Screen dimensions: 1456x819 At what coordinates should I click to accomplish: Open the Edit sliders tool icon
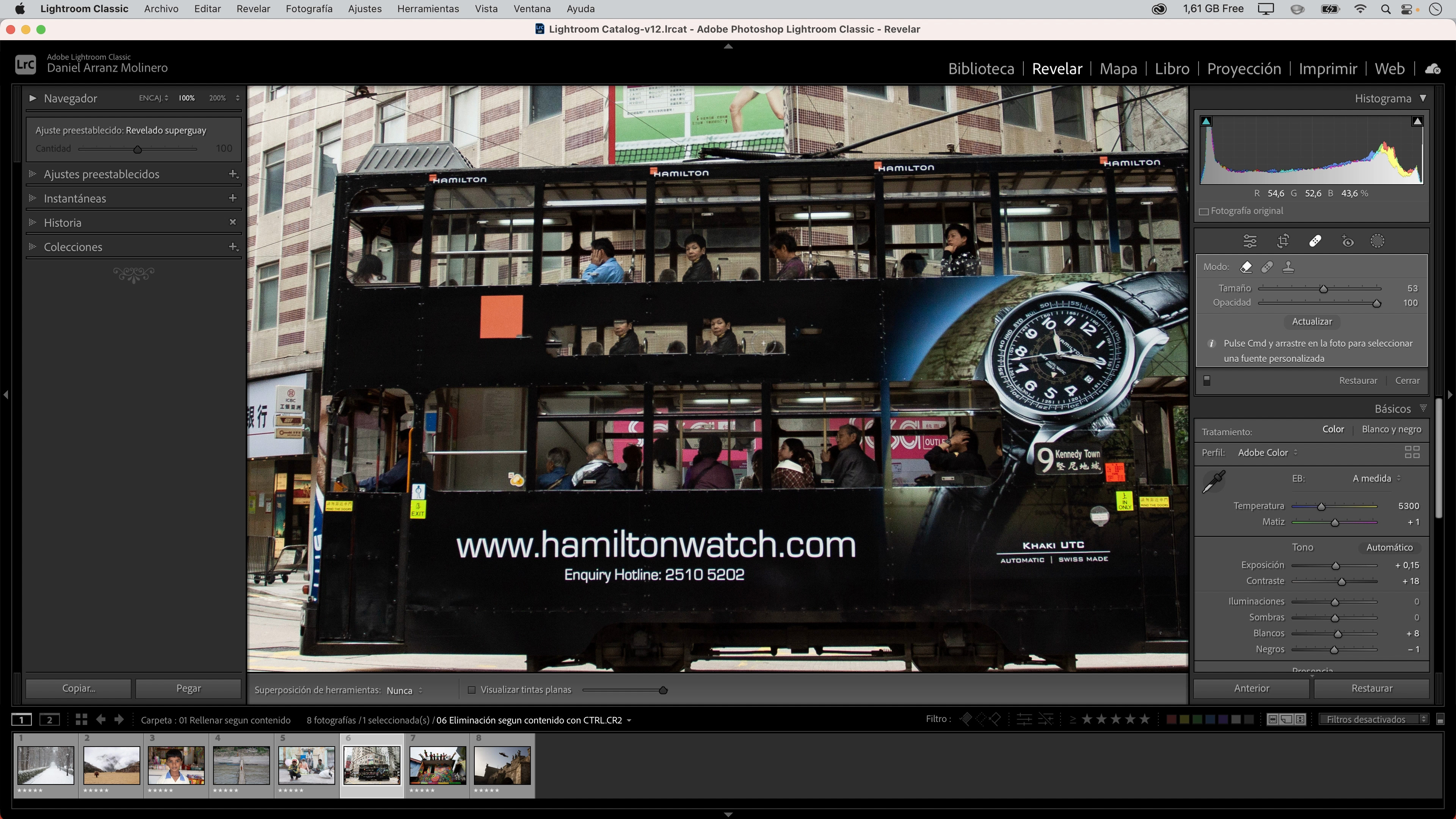pos(1250,242)
